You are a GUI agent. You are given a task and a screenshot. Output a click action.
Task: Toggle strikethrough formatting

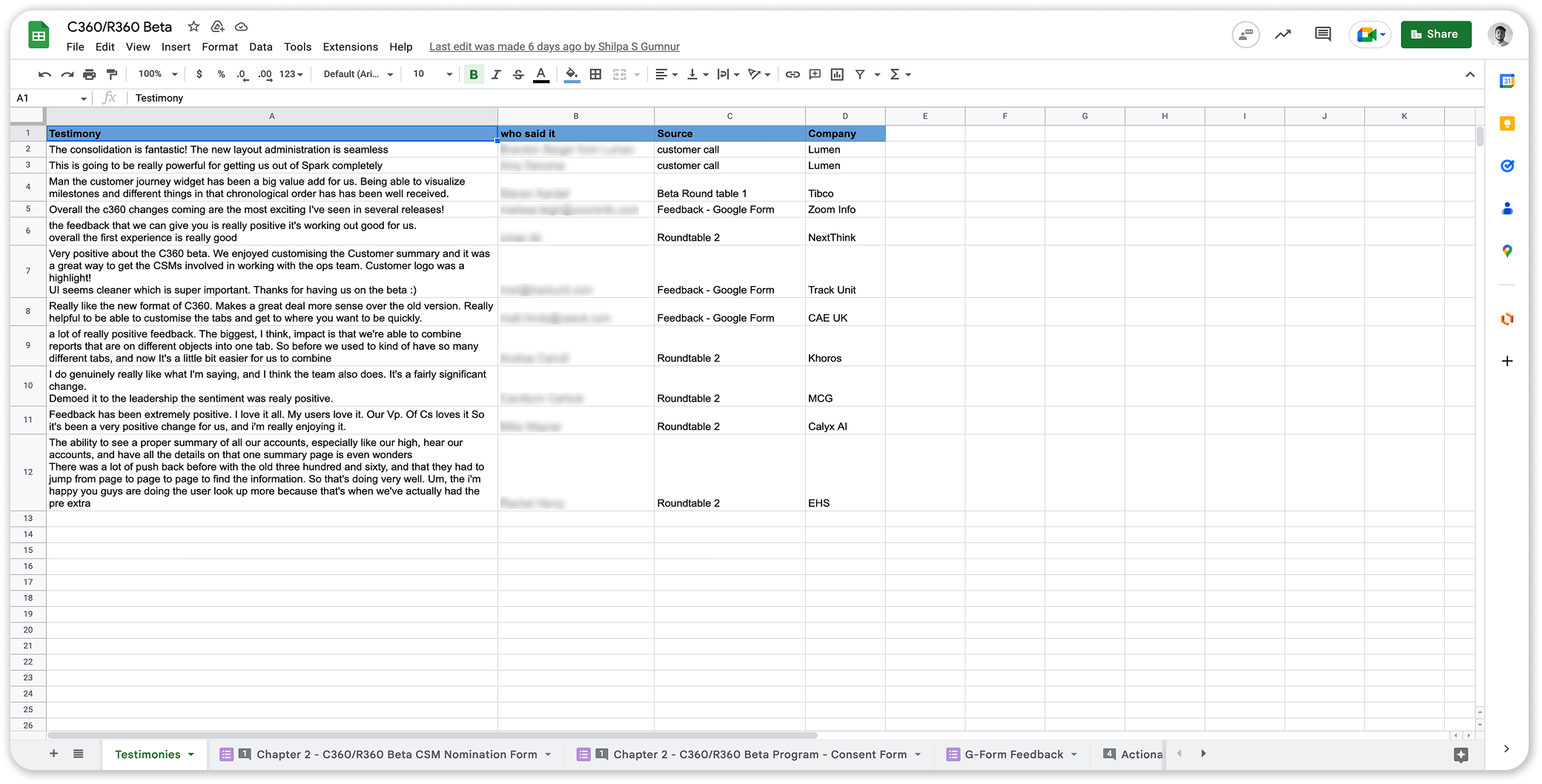(x=518, y=74)
